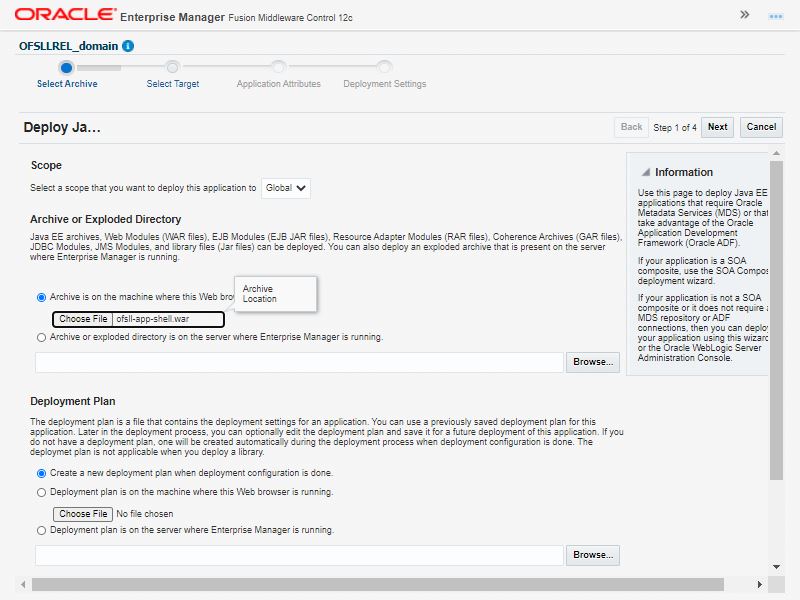Click the Oracle logo
This screenshot has height=600, width=800.
click(65, 14)
